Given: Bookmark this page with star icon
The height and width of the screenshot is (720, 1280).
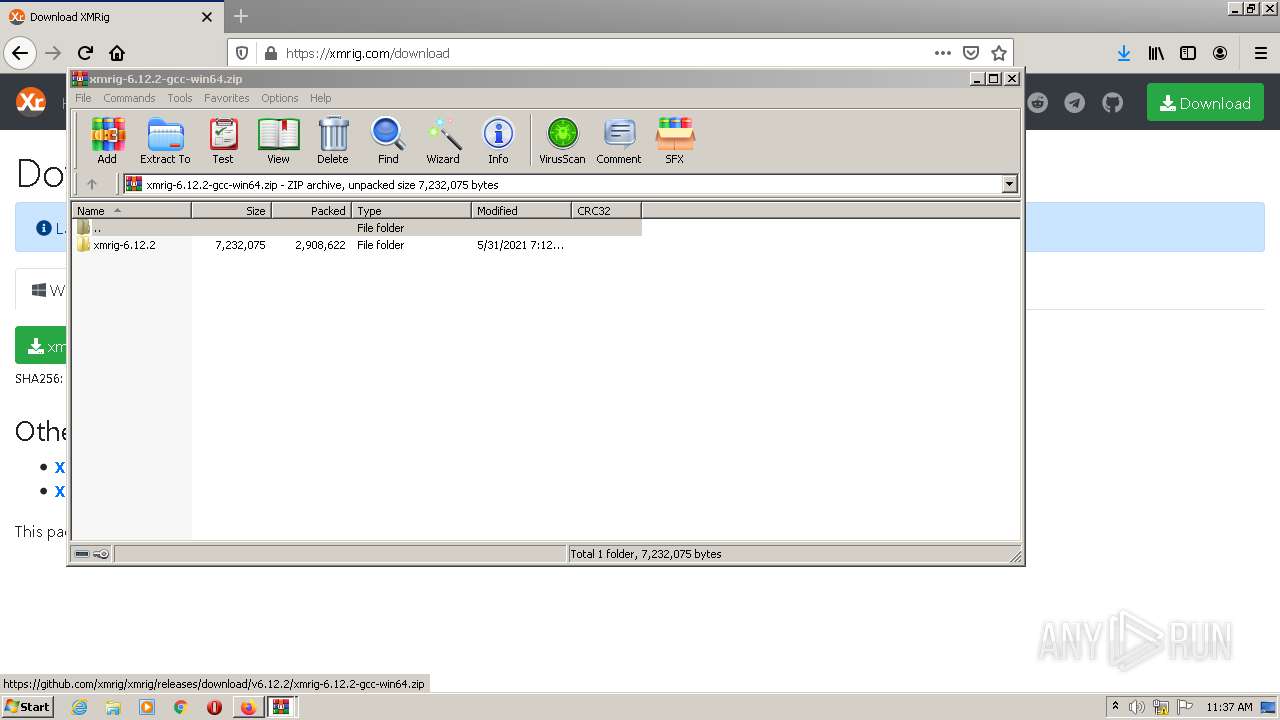Looking at the screenshot, I should pyautogui.click(x=998, y=53).
